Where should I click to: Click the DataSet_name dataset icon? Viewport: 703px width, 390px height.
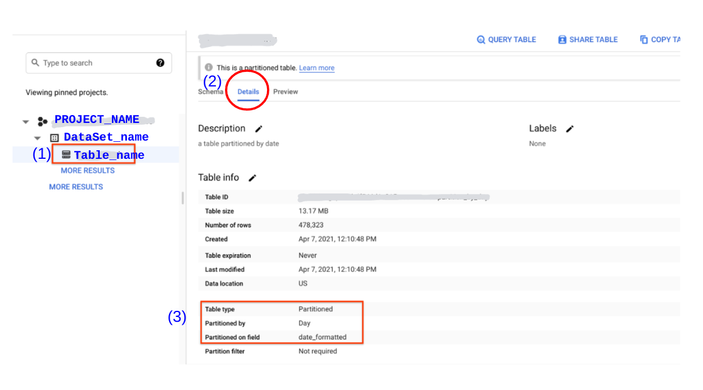point(55,138)
